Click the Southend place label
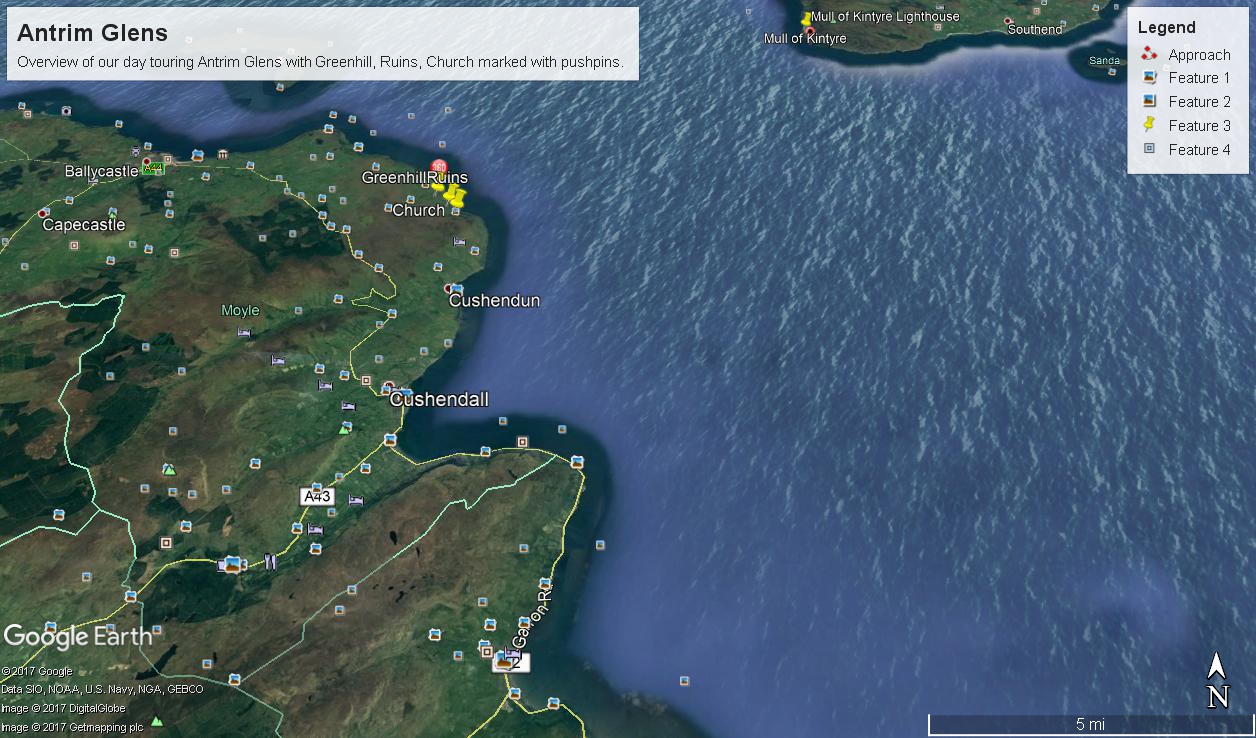This screenshot has width=1256, height=738. pos(1034,29)
